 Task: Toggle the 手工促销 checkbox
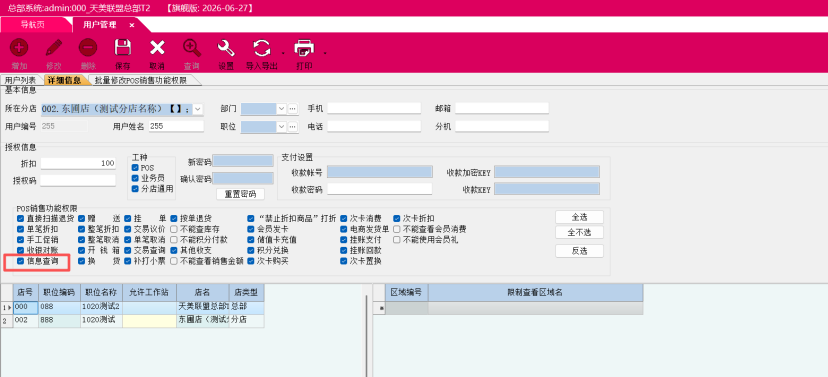(21, 240)
